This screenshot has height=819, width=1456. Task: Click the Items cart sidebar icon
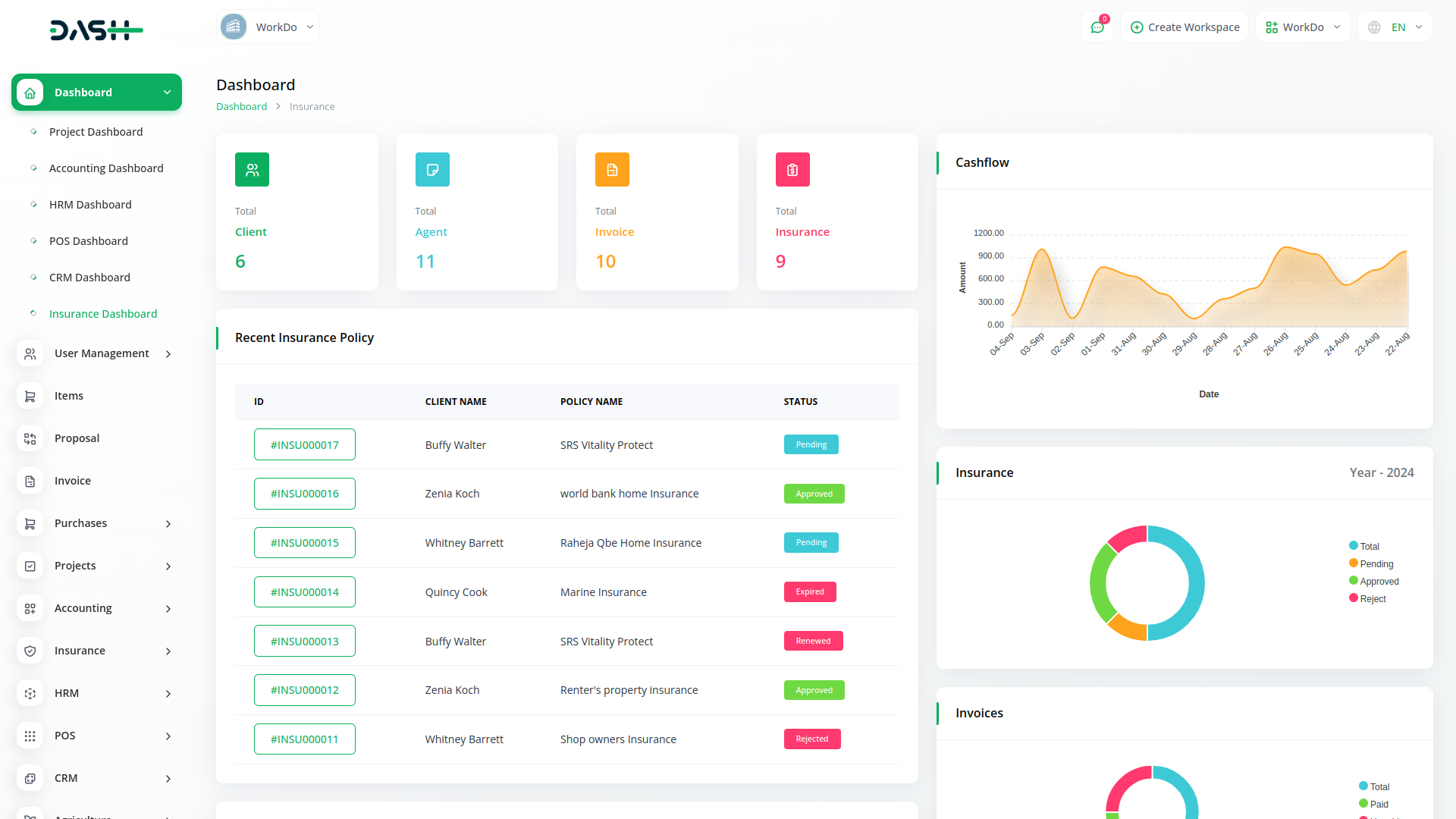coord(30,396)
